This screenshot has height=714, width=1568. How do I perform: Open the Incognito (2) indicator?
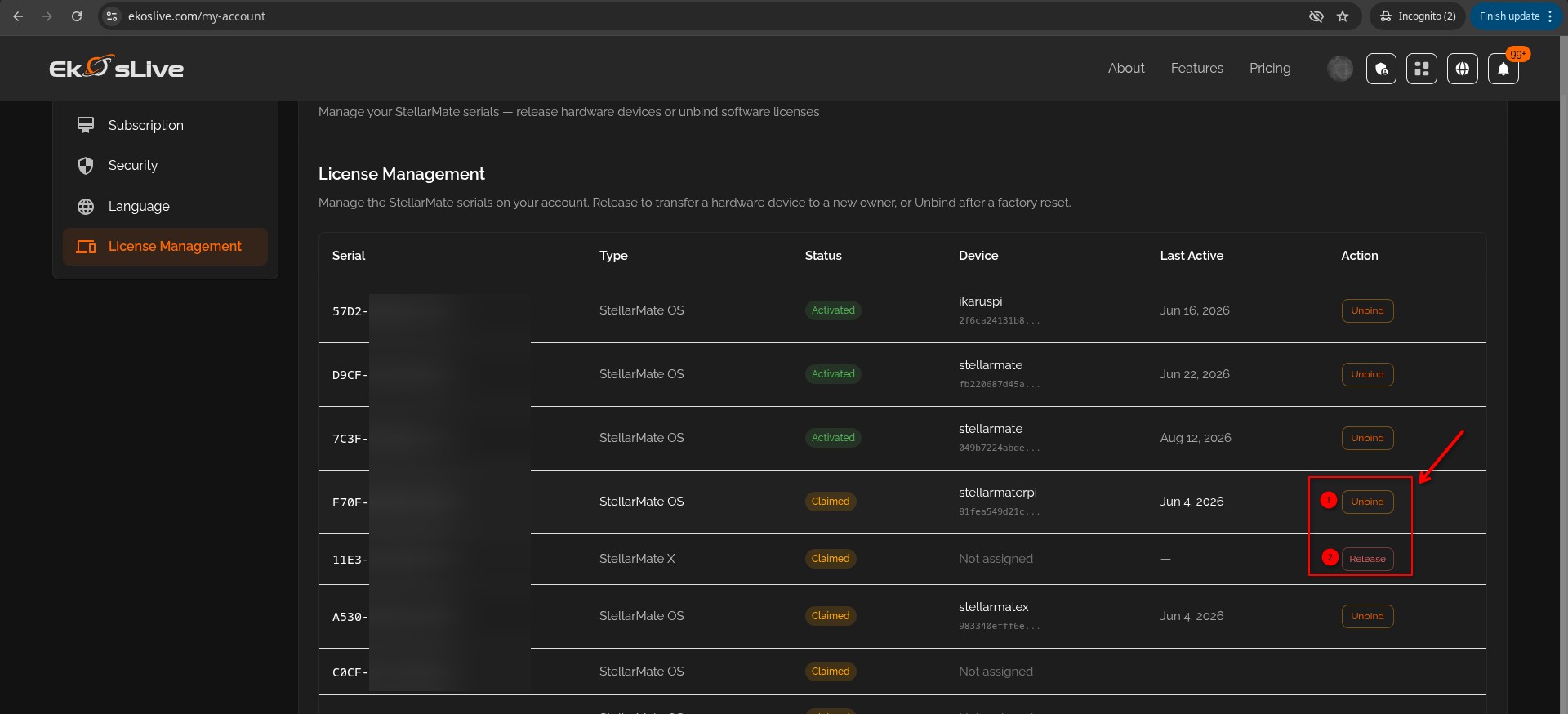click(x=1418, y=16)
